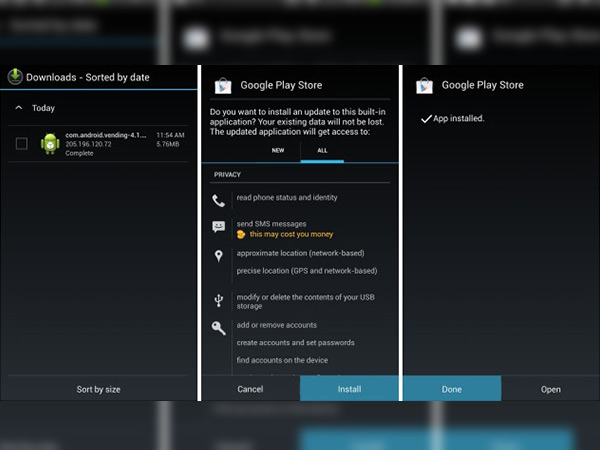Collapse the Today section chevron

click(18, 108)
